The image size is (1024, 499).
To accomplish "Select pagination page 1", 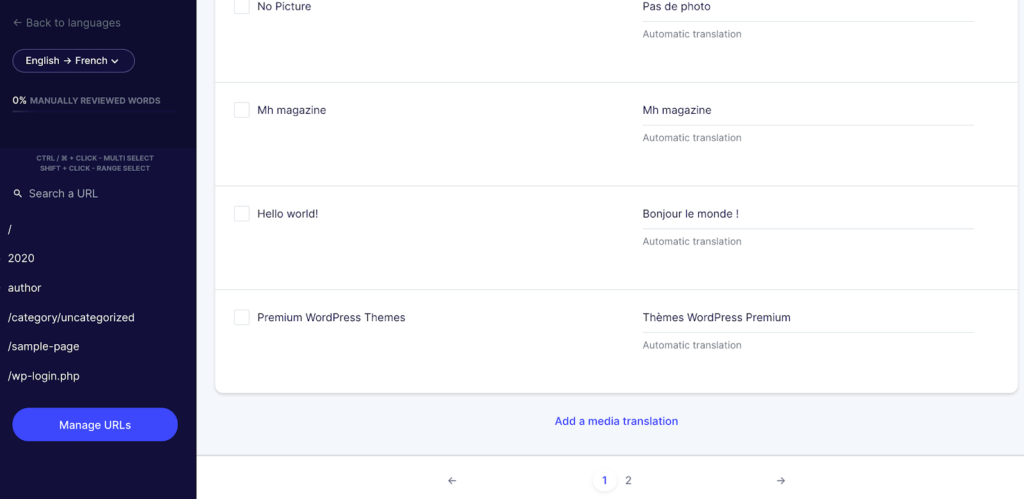I will coord(604,481).
